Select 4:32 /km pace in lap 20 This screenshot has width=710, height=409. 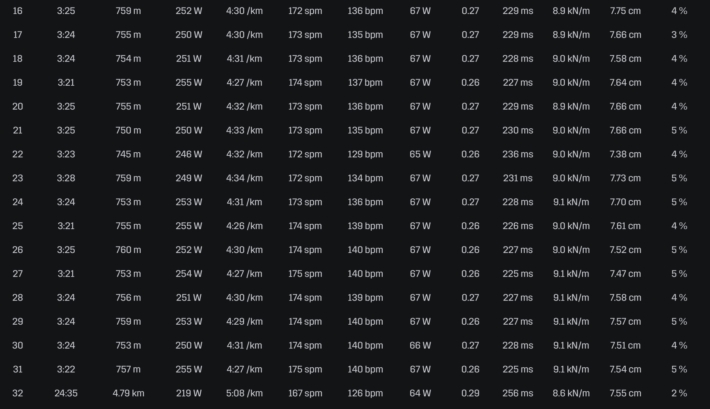(245, 107)
